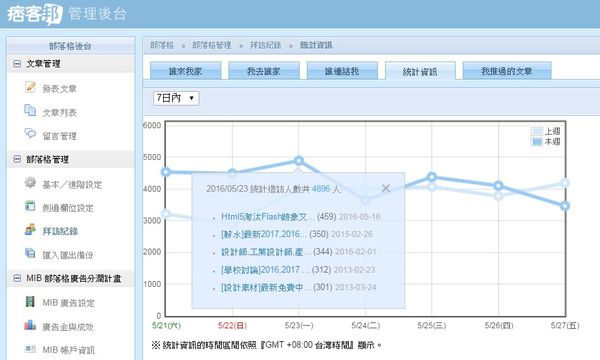Click the speech bubble icon beside 留言管理
This screenshot has width=600, height=360.
(30, 134)
